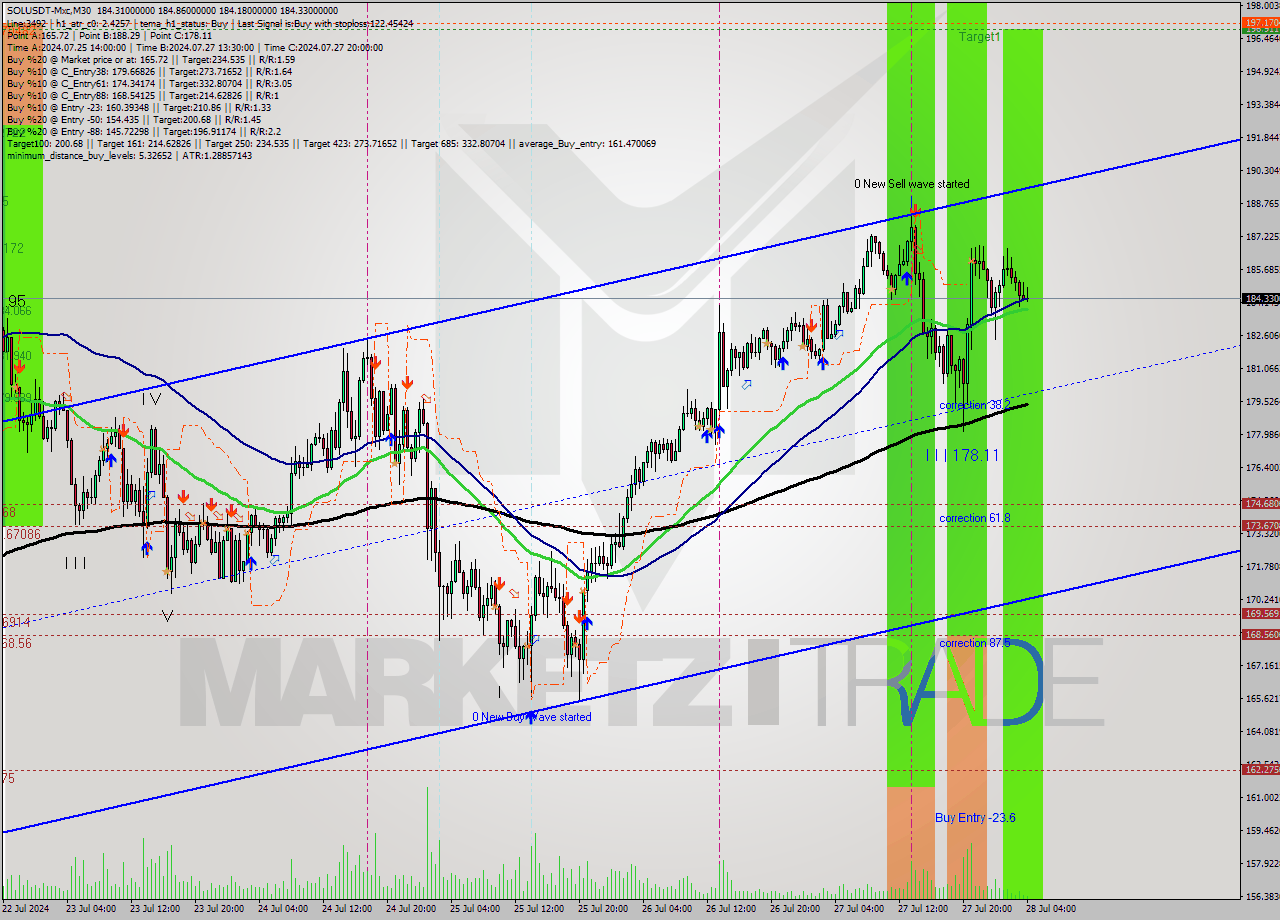Click the orange 197.170 price tag

click(x=1260, y=22)
